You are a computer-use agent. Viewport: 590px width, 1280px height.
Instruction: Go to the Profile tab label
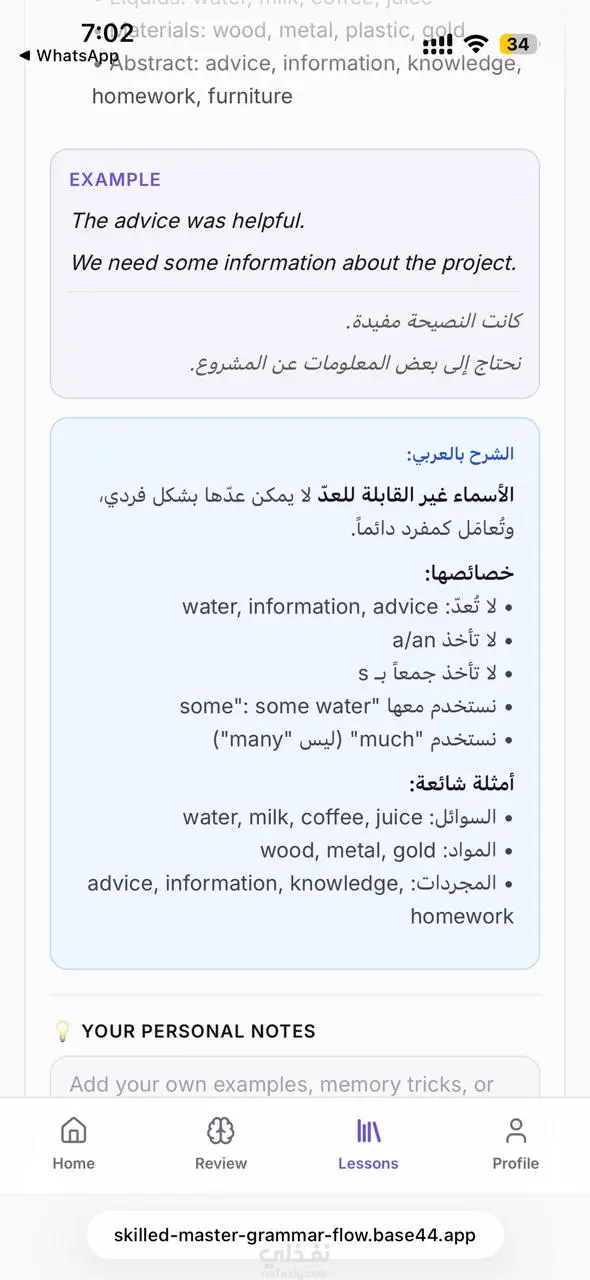[x=516, y=1163]
